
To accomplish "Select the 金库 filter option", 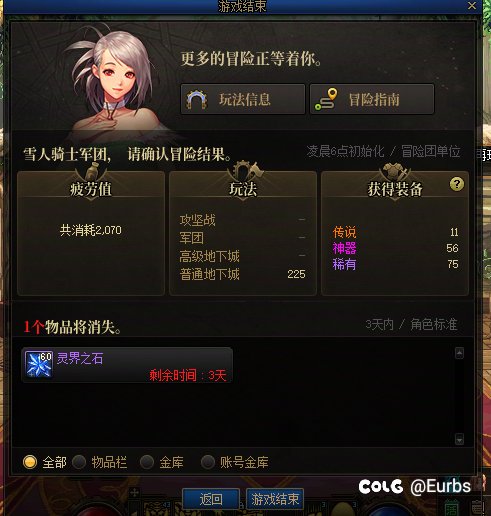I will pyautogui.click(x=162, y=462).
